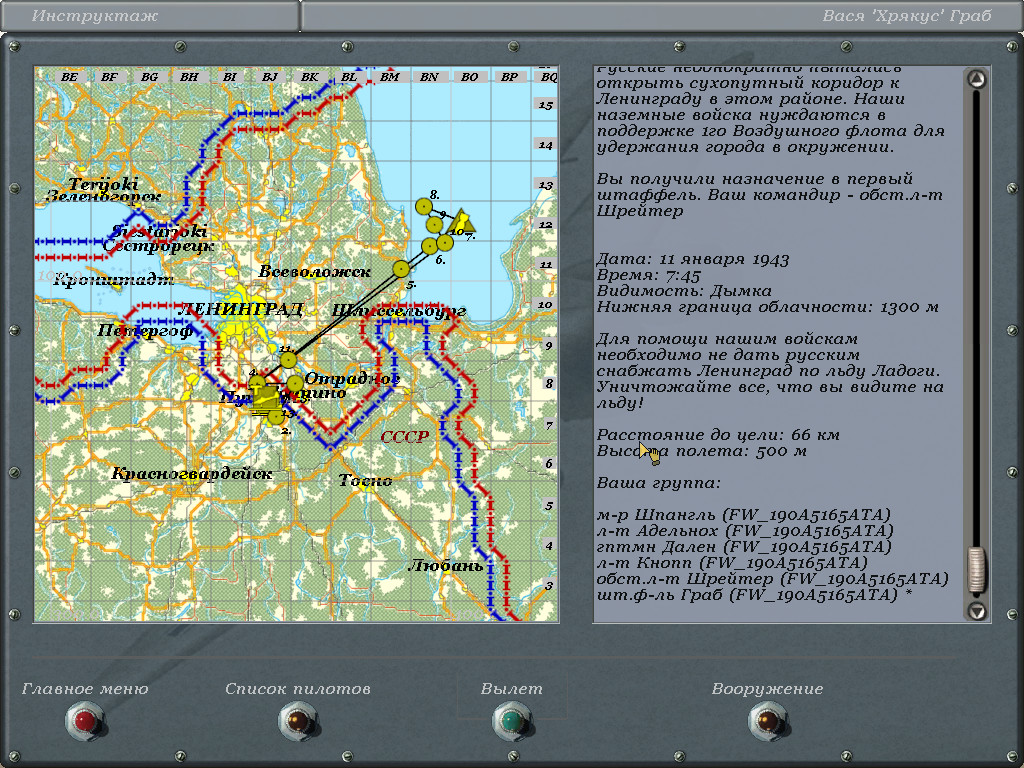The width and height of the screenshot is (1024, 768).
Task: Click the triangular target marker near waypoint 7
Action: [461, 222]
